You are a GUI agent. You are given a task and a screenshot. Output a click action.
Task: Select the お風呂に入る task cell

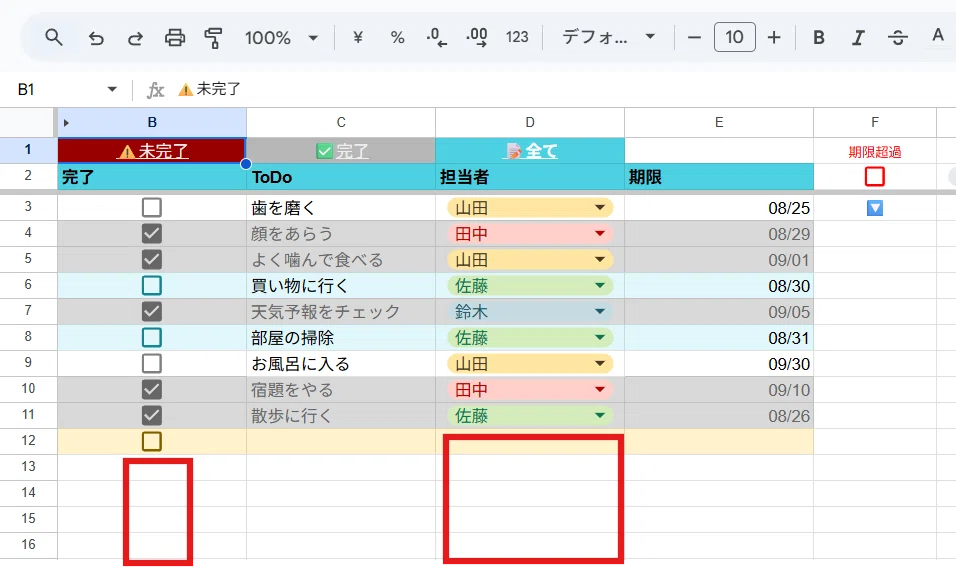[x=341, y=364]
